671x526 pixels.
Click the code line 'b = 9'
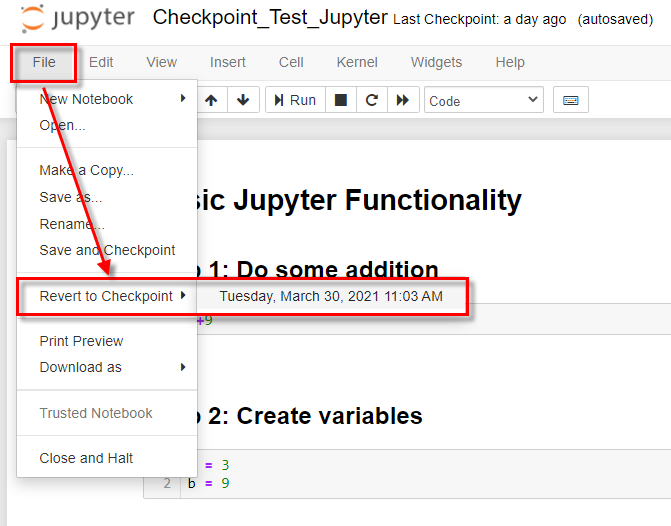208,483
